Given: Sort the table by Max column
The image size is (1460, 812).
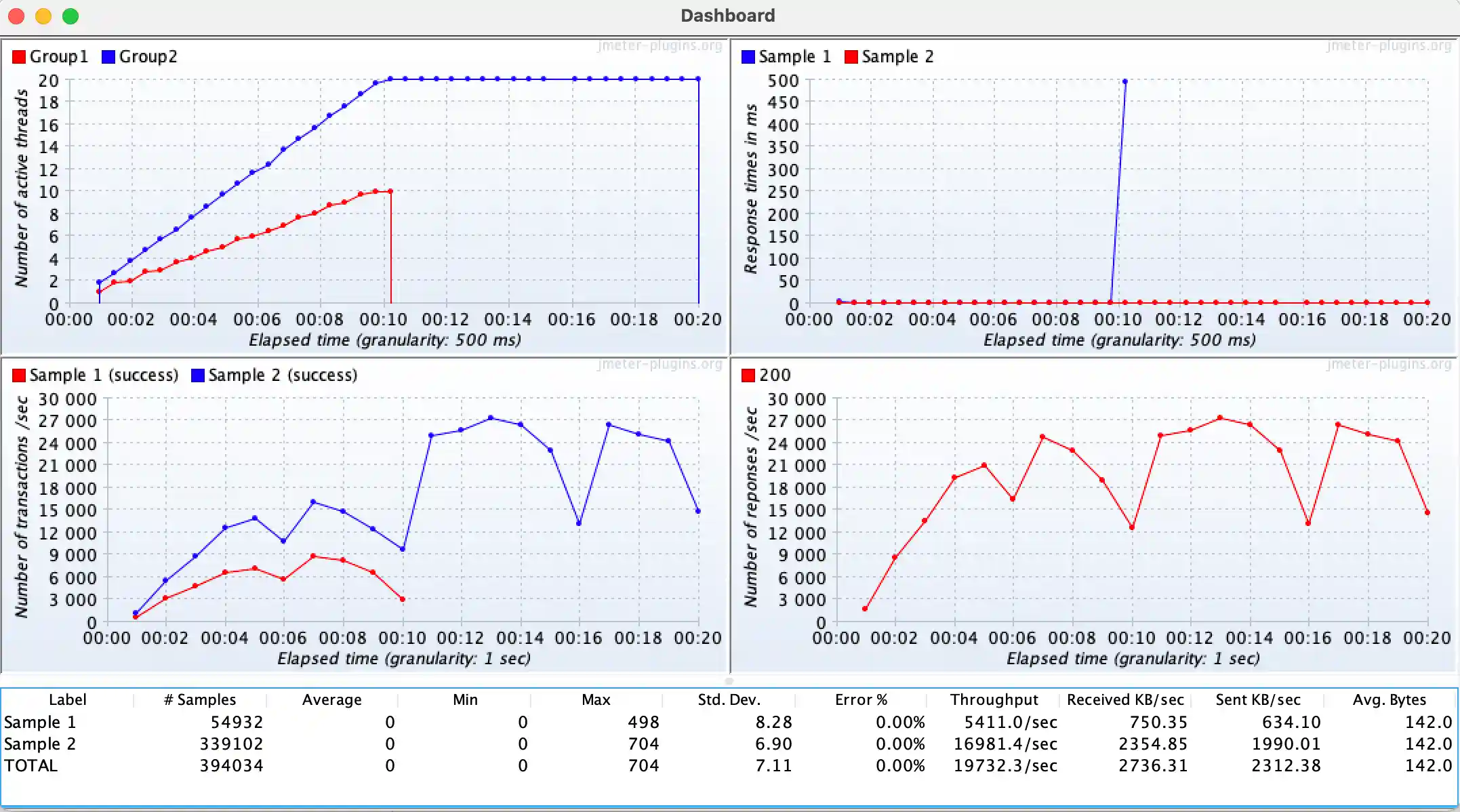Looking at the screenshot, I should pyautogui.click(x=596, y=699).
